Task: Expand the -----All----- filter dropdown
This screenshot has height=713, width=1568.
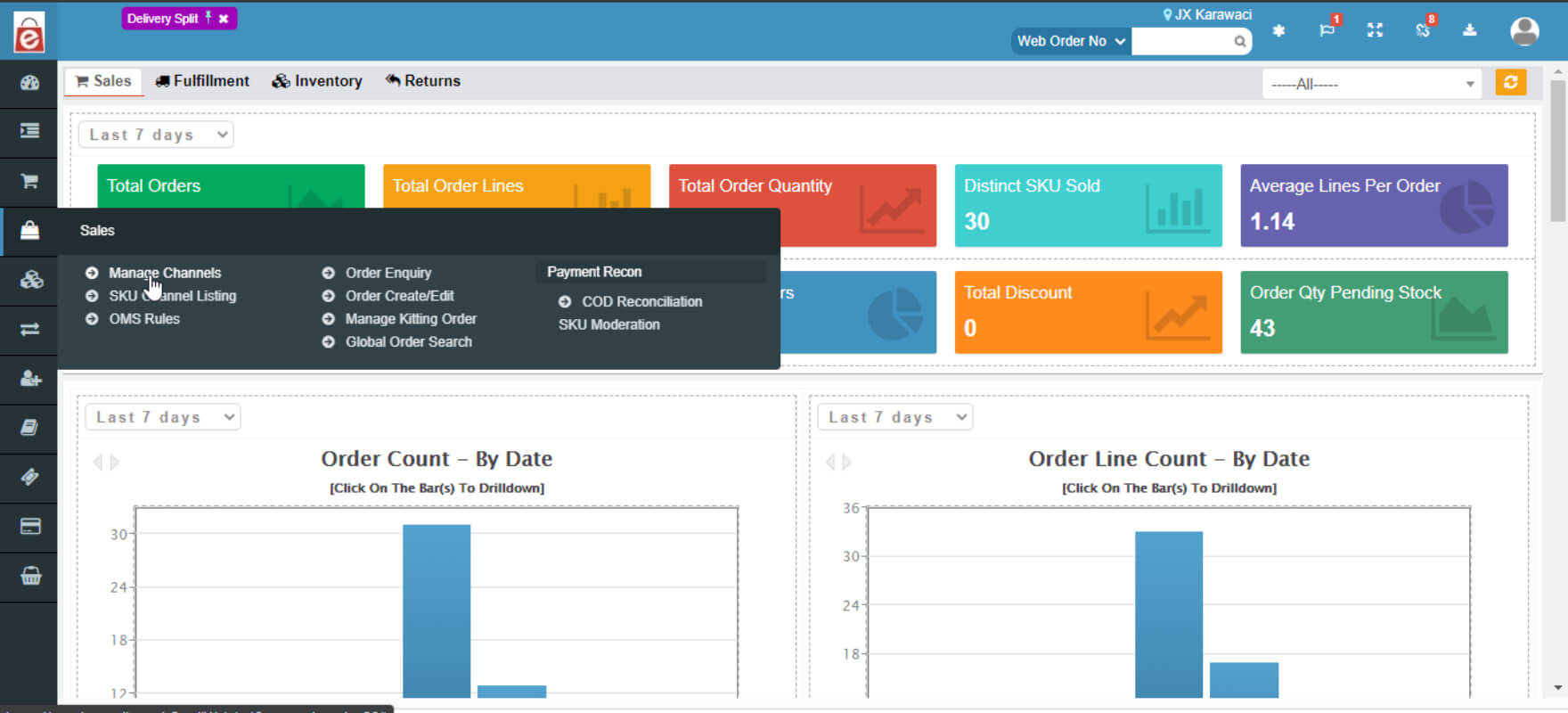Action: coord(1371,84)
